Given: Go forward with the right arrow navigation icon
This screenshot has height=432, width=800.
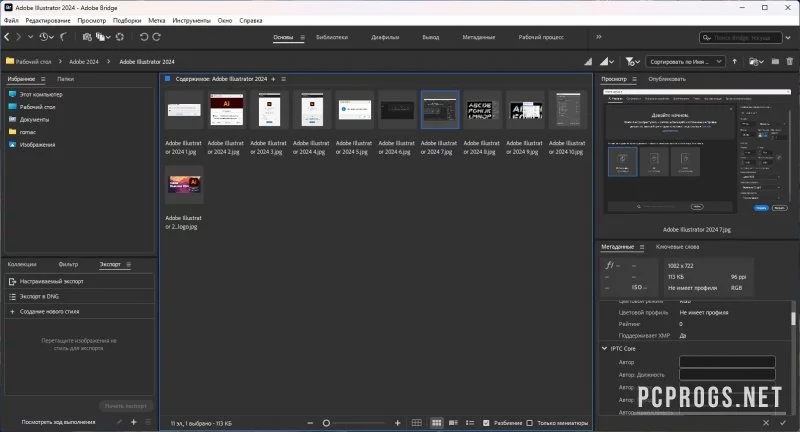Looking at the screenshot, I should pyautogui.click(x=18, y=37).
